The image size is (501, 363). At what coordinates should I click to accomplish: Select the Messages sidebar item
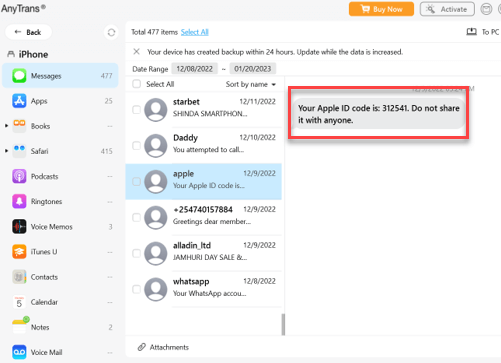[x=60, y=76]
